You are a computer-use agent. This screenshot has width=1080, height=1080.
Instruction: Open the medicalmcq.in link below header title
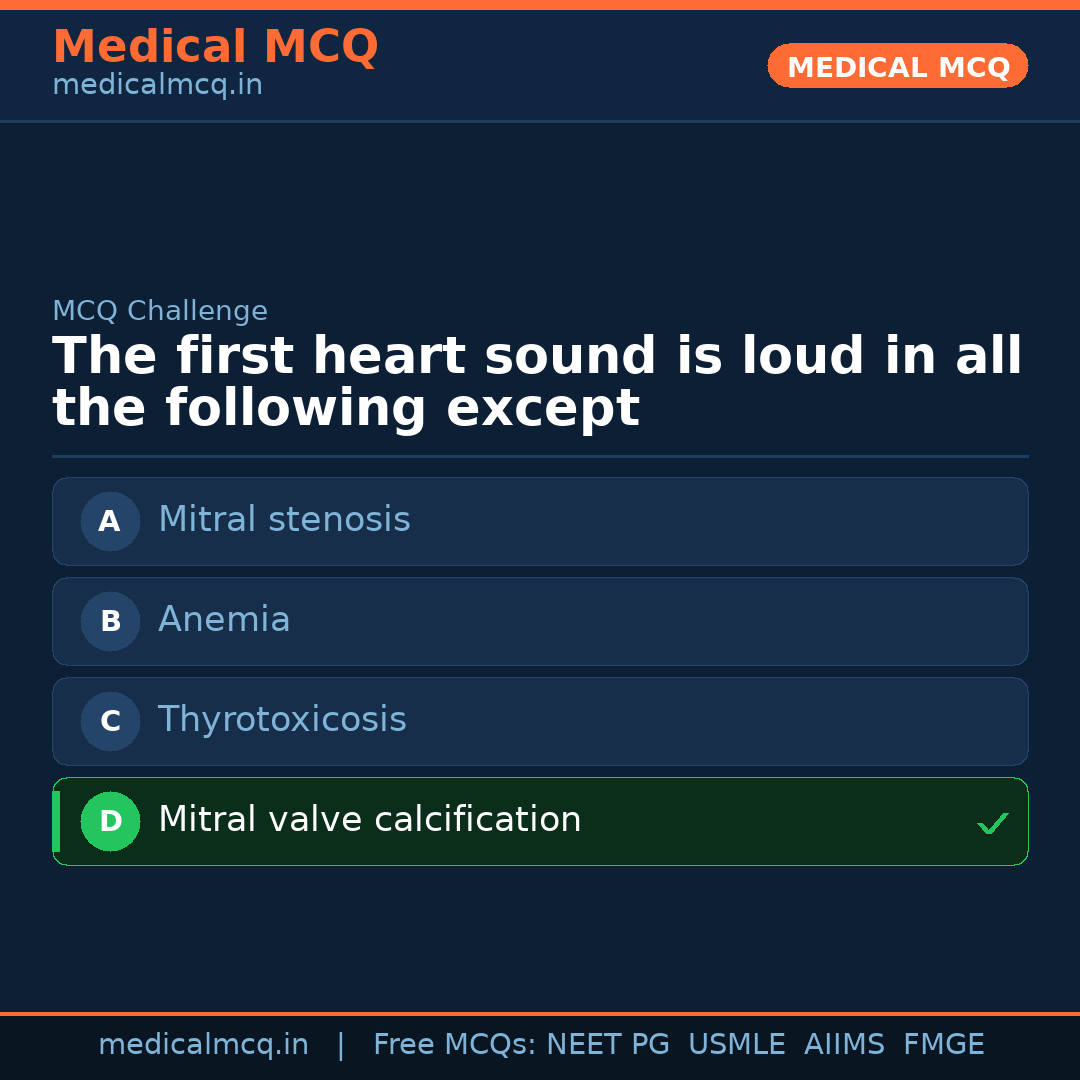tap(157, 86)
